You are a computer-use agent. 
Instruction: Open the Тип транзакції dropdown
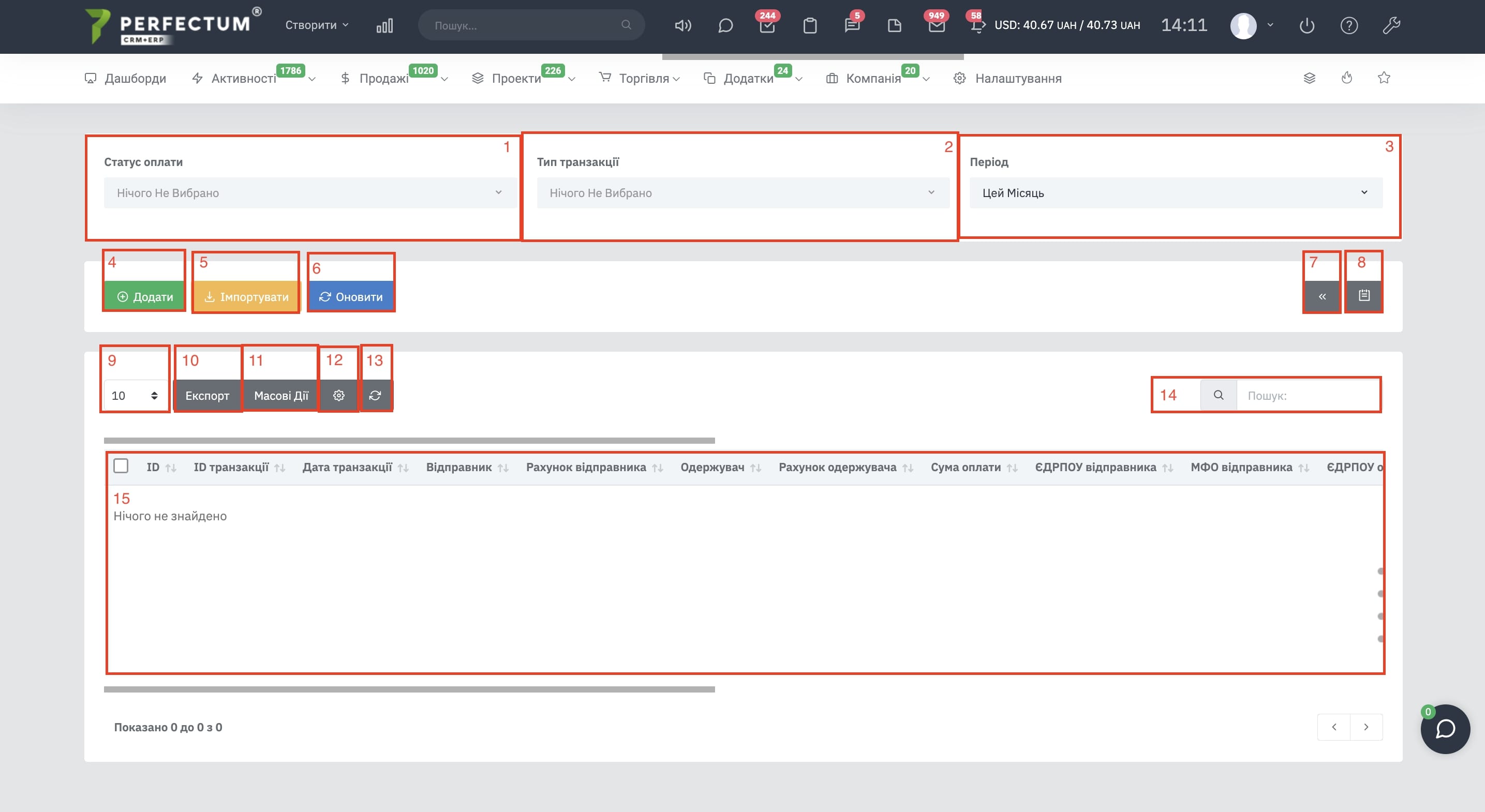(742, 192)
